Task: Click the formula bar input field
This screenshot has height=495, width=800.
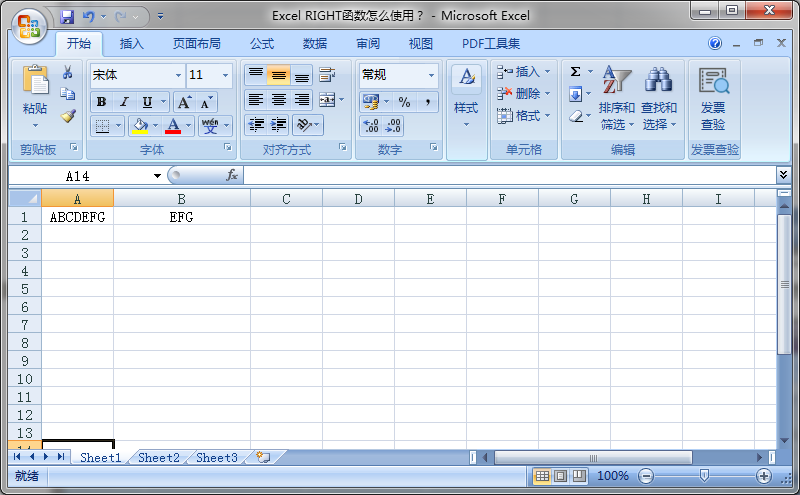Action: pyautogui.click(x=510, y=176)
